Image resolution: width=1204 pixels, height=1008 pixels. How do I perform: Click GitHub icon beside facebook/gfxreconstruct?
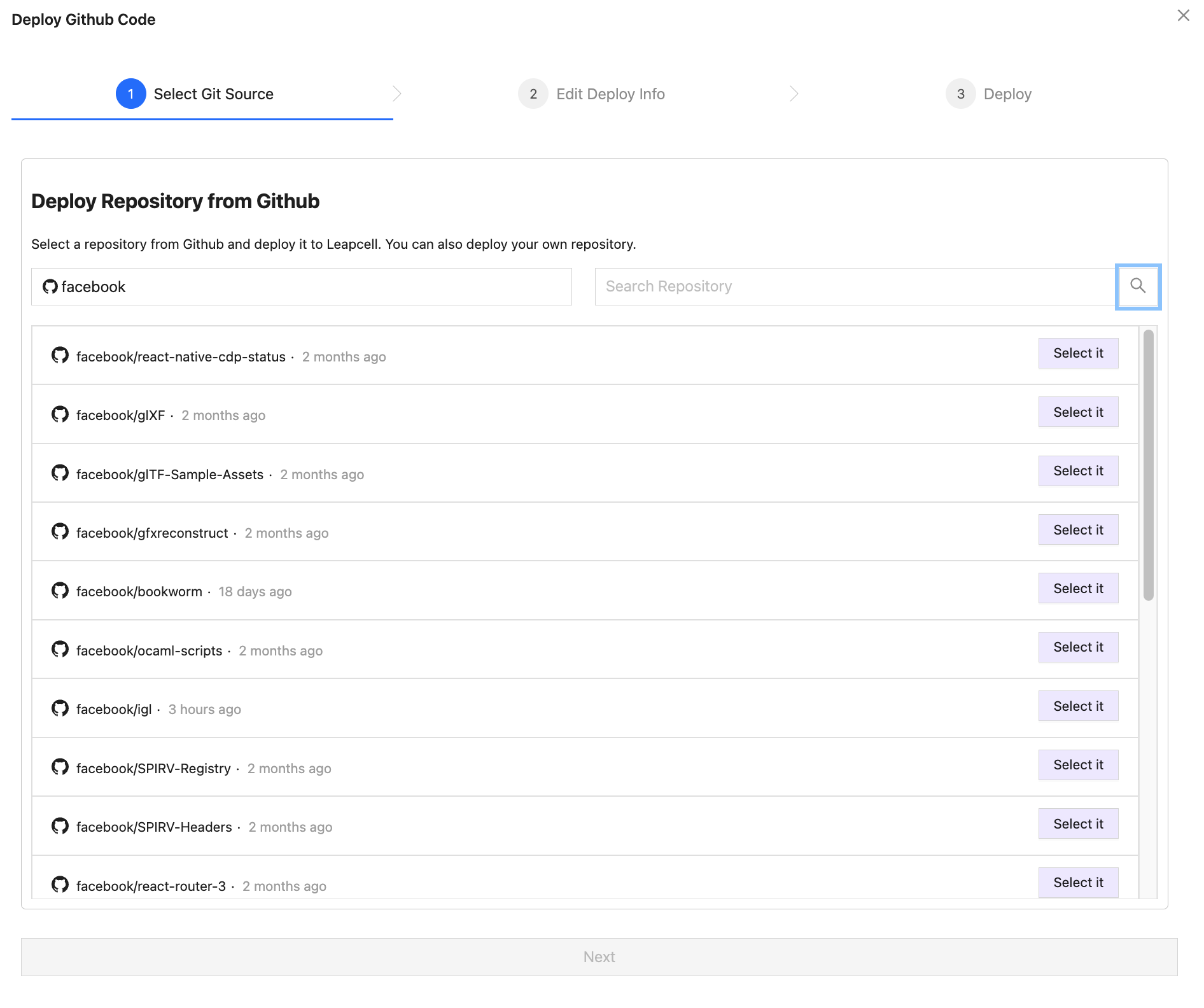tap(60, 531)
